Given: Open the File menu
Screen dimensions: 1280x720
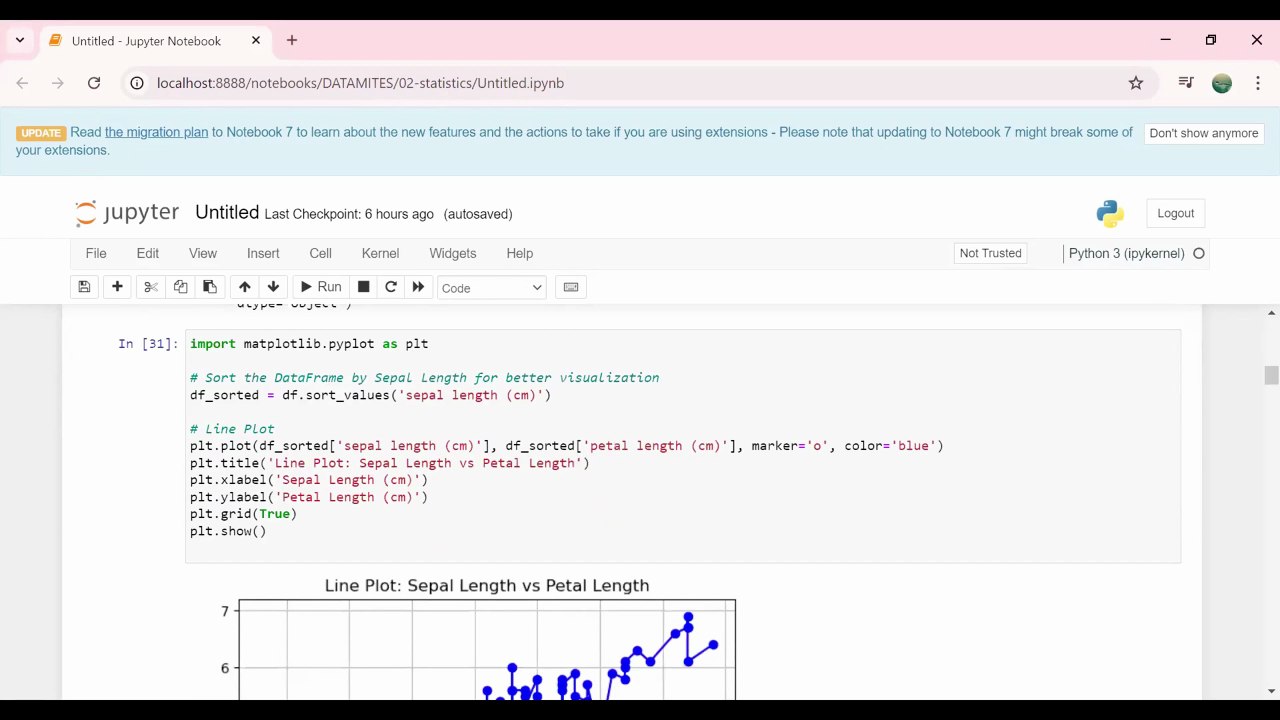Looking at the screenshot, I should 96,253.
